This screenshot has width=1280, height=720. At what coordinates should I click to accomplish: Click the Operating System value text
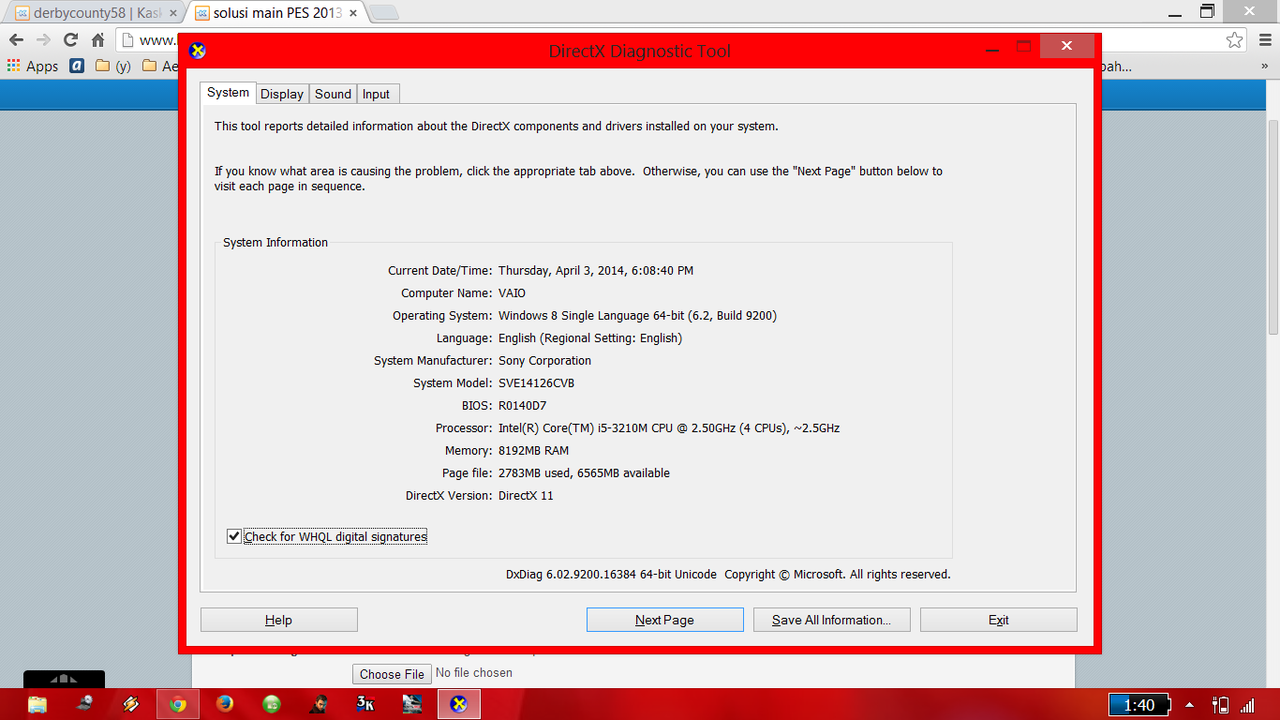637,316
